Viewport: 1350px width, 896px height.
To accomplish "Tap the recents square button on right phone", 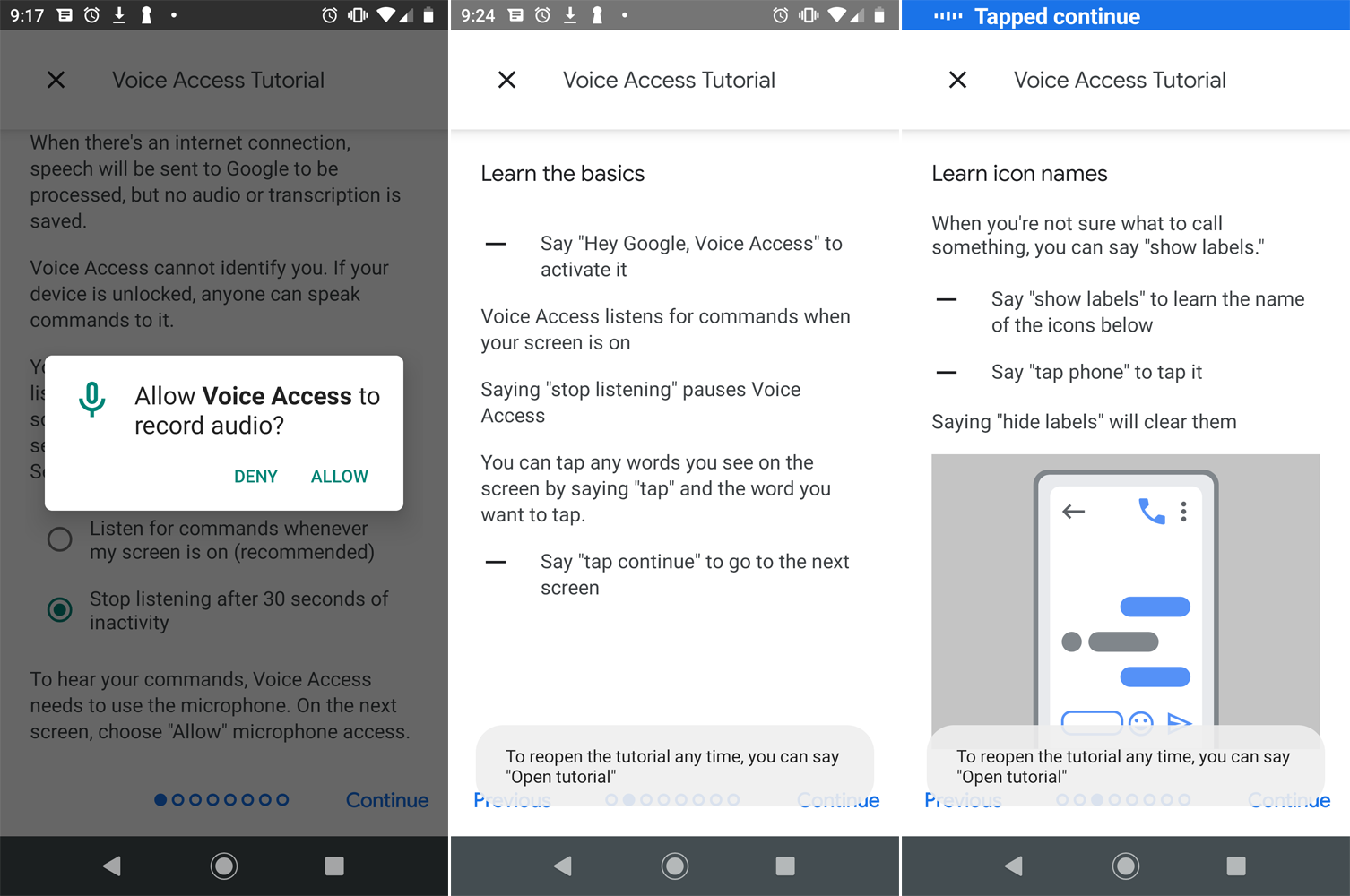I will click(x=1236, y=866).
